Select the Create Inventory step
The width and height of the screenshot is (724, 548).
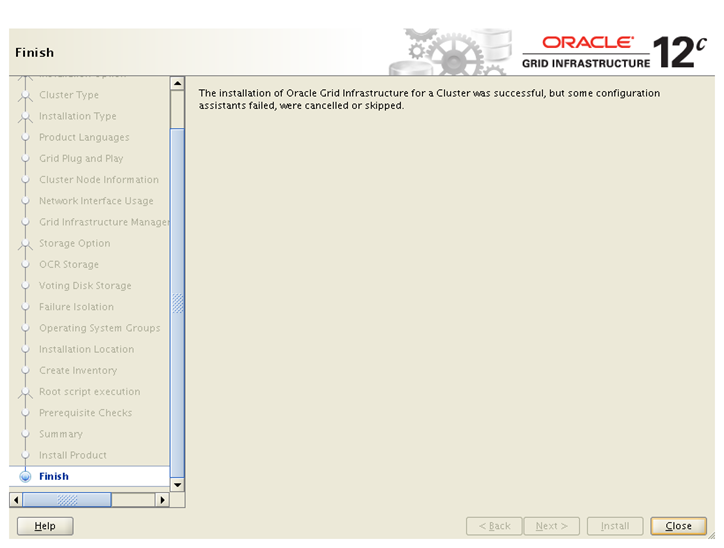tap(78, 370)
